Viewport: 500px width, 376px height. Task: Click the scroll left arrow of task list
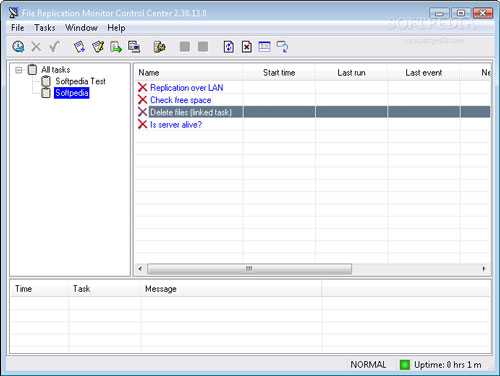tap(140, 269)
